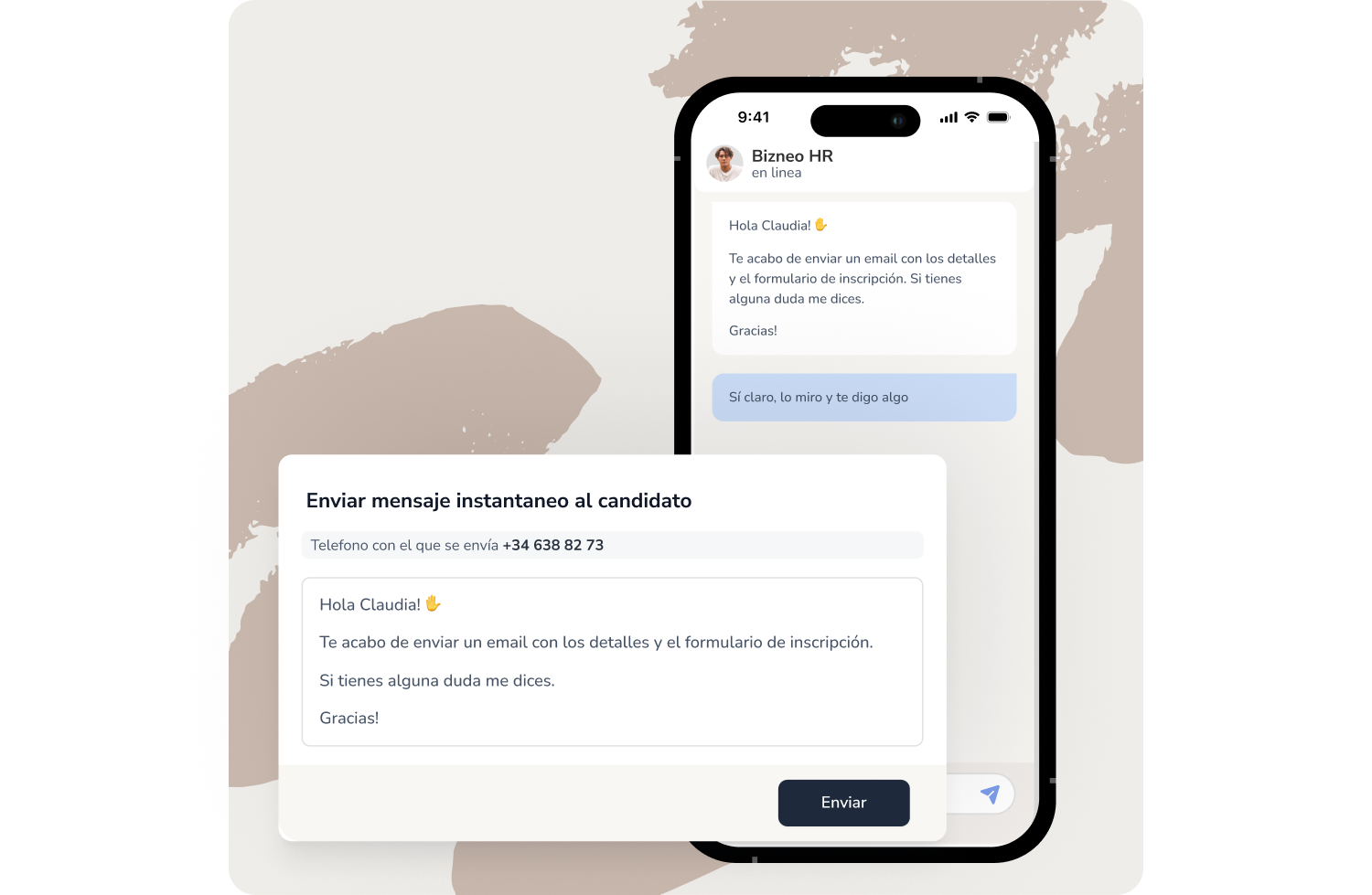Tap the received 'Hola Claudia!' message bubble
Viewport: 1372px width, 895px height.
coord(864,278)
